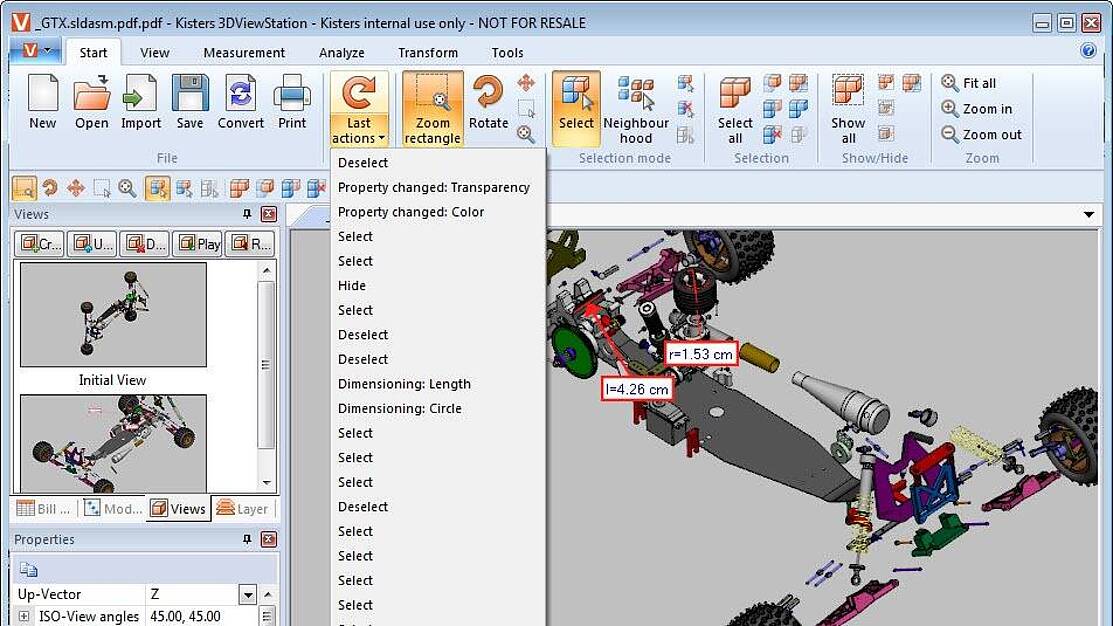Click the Print icon
This screenshot has height=626, width=1113.
click(x=292, y=96)
